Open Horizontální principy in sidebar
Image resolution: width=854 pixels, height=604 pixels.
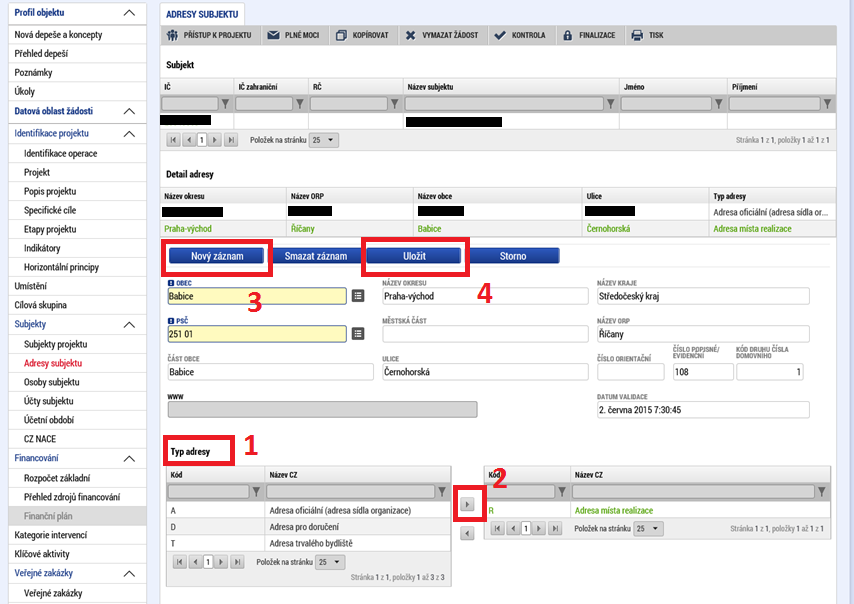(77, 267)
